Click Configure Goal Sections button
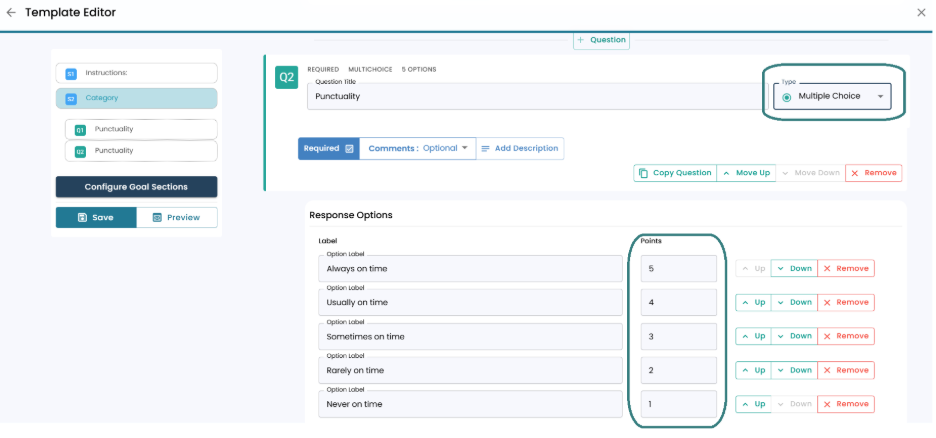936x438 pixels. pos(137,187)
